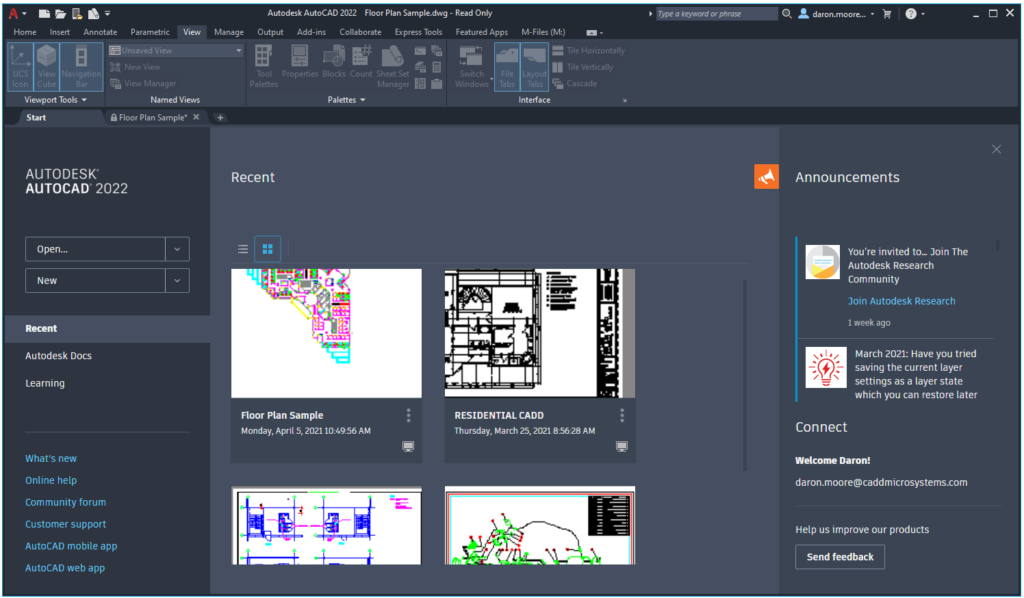Click Tile Horizontally in Interface panel
1024x598 pixels.
588,50
